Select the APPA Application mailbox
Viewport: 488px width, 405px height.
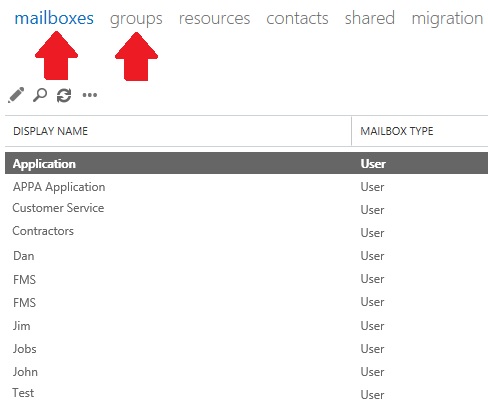(x=246, y=187)
